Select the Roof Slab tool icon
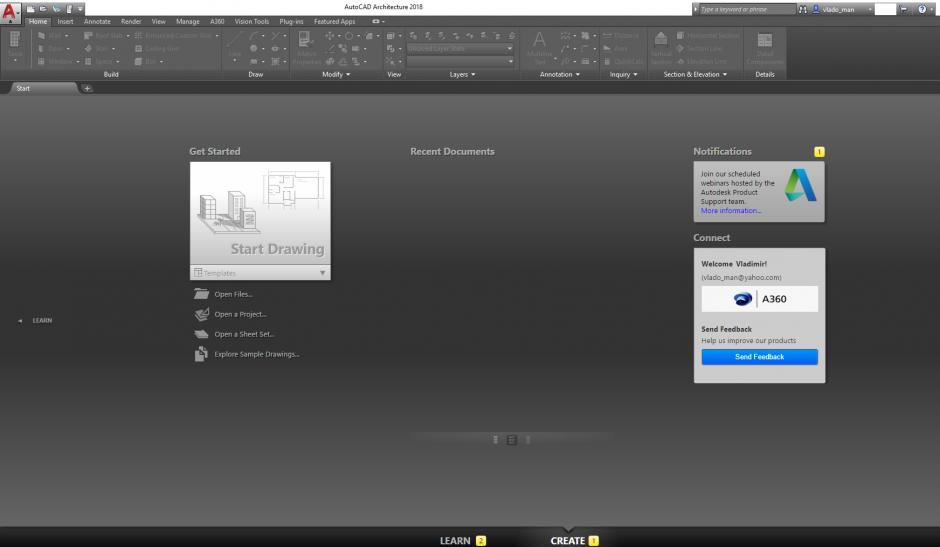 click(x=88, y=35)
